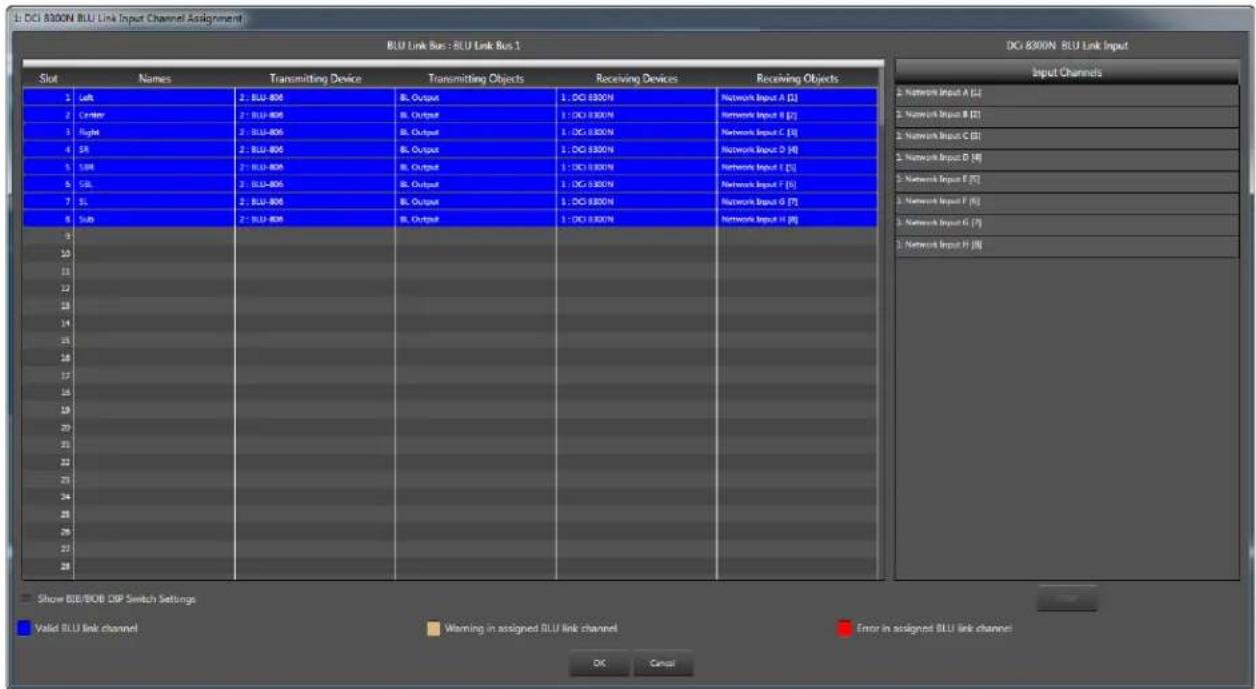Pick 'Network Input B [2]' in Input Channels list

coord(1067,116)
